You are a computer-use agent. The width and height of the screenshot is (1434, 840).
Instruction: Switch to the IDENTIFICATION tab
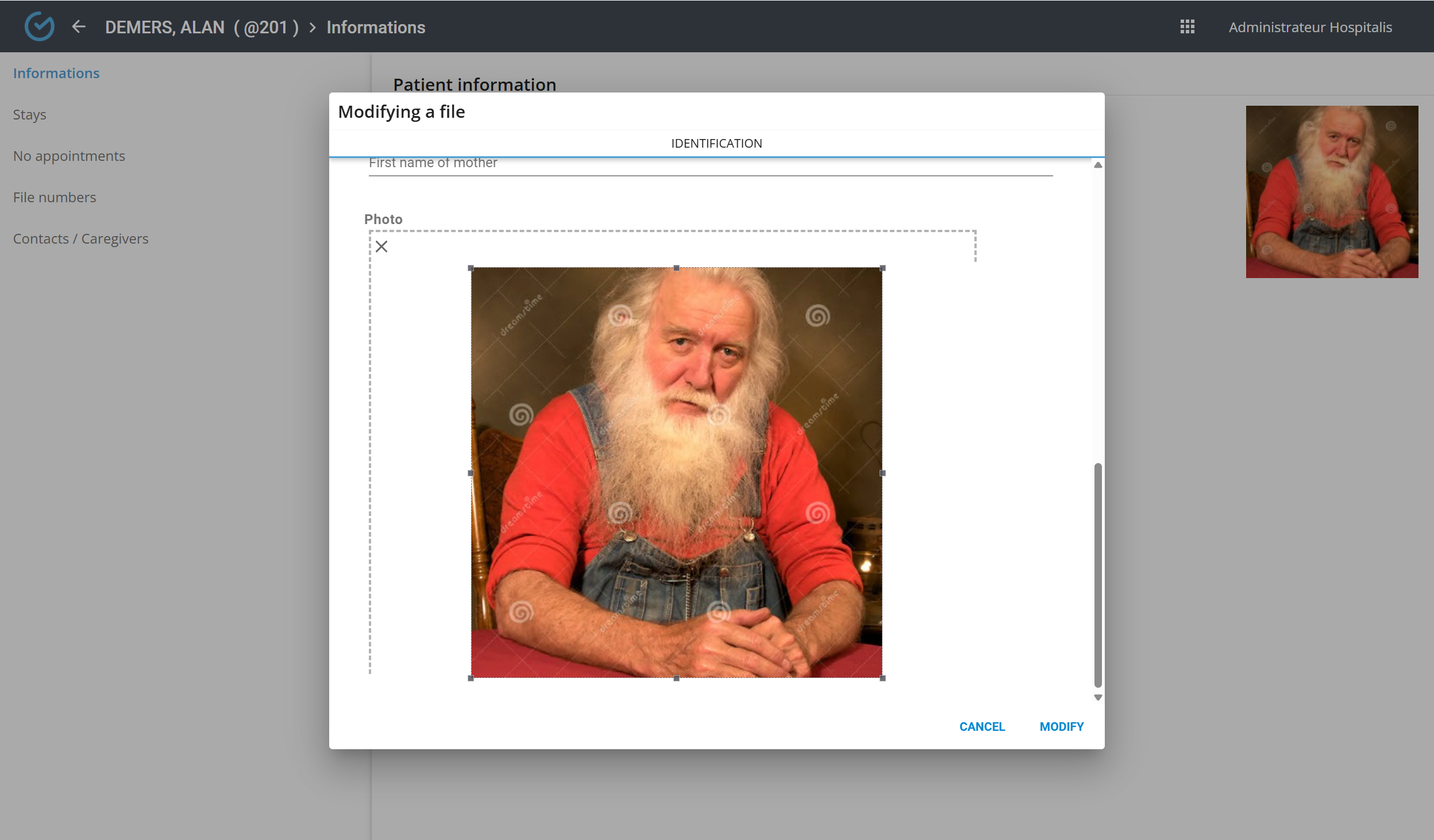click(716, 143)
